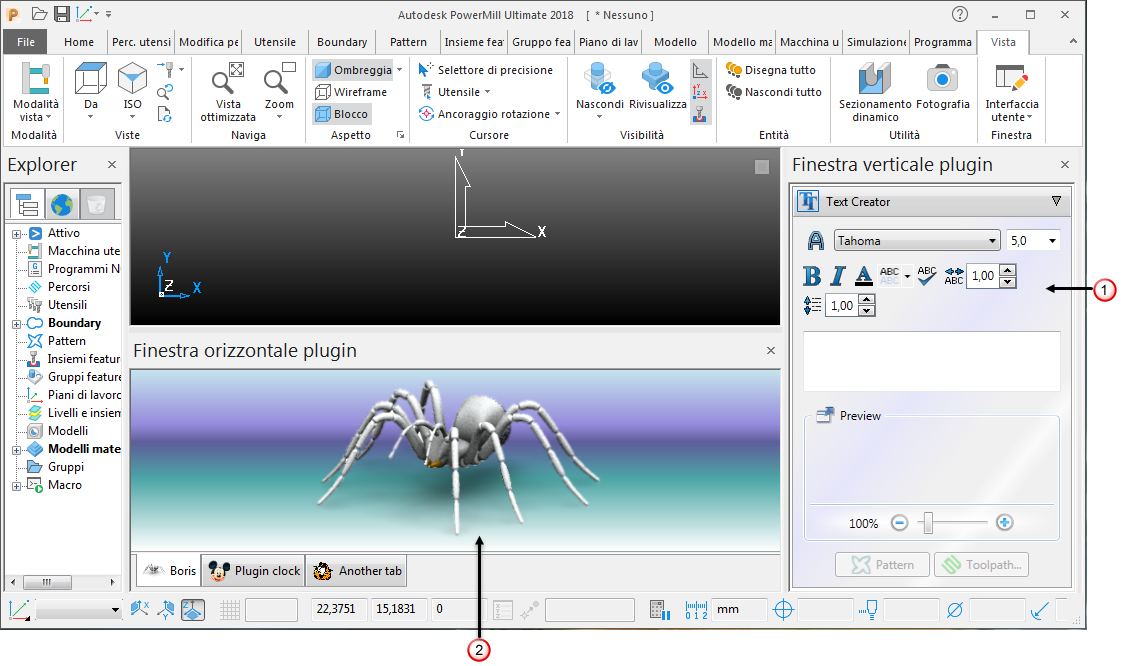Open the Ombreggia dropdown arrow
The width and height of the screenshot is (1145, 666).
[x=399, y=70]
